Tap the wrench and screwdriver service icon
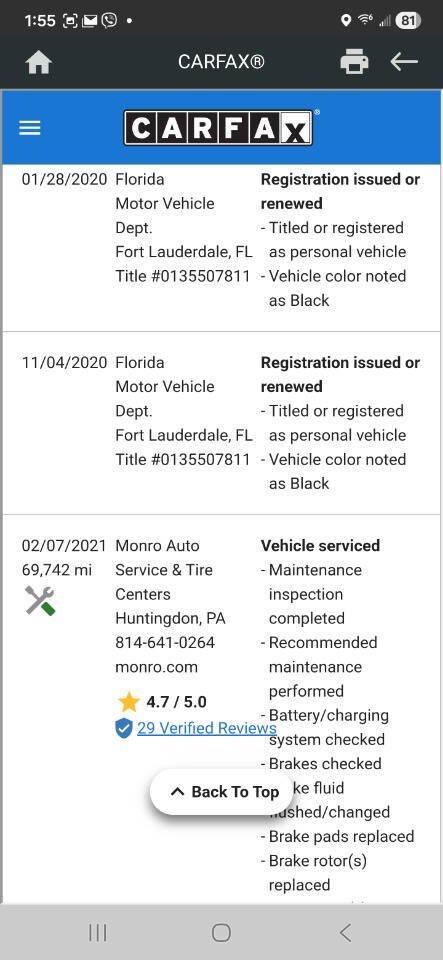Viewport: 443px width, 960px height. (40, 601)
